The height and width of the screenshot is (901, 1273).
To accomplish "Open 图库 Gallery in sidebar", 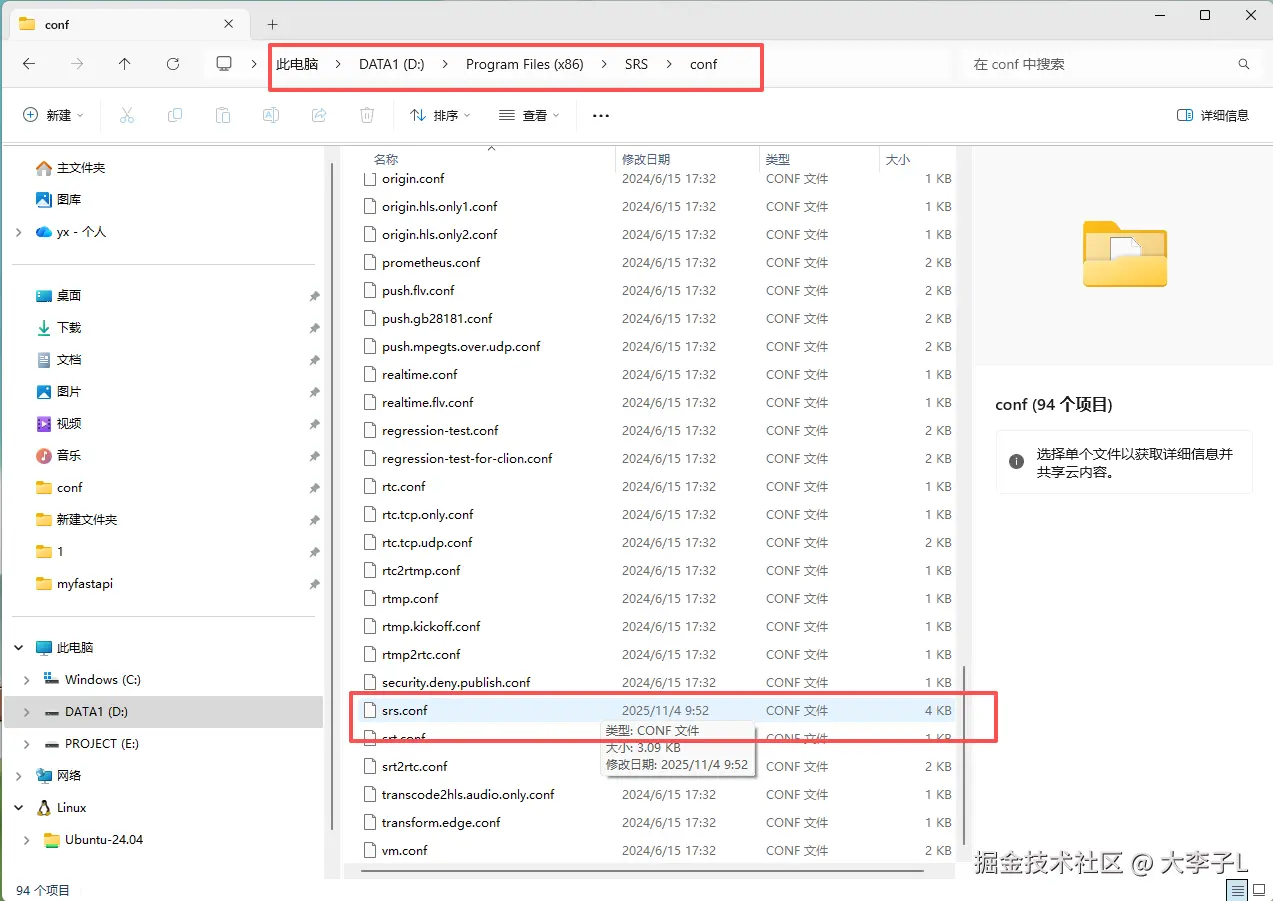I will 59,200.
